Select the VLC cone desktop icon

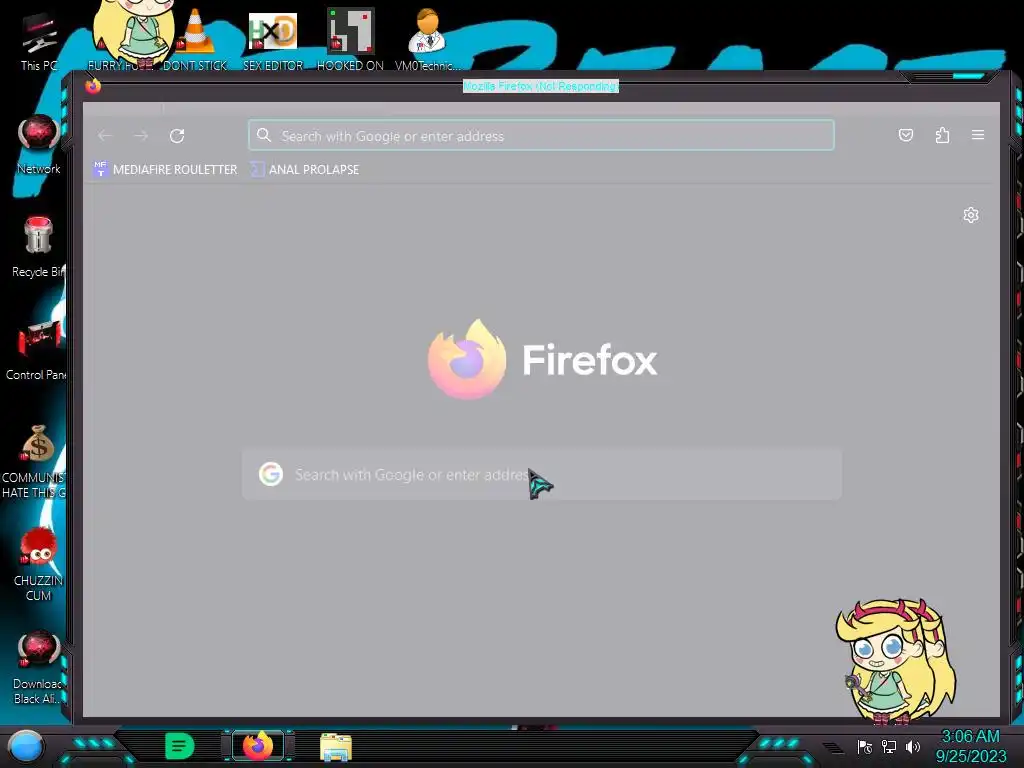pyautogui.click(x=195, y=39)
